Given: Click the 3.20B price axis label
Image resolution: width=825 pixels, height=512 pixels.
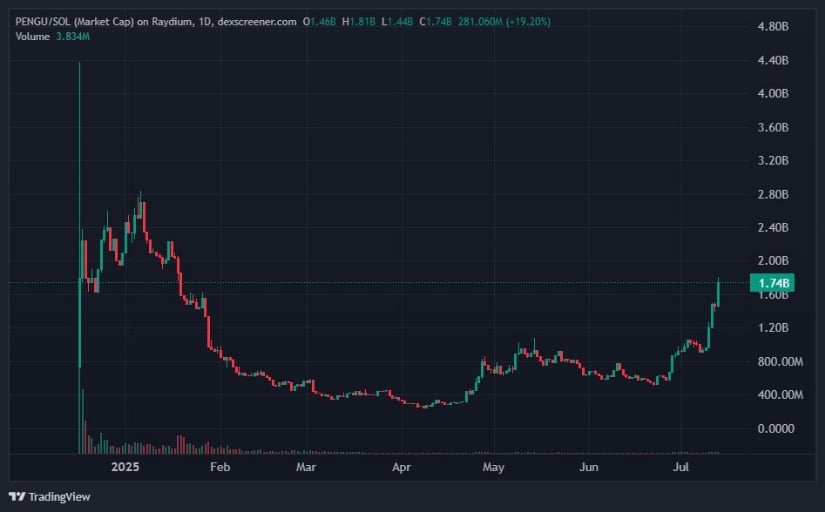Looking at the screenshot, I should 773,160.
